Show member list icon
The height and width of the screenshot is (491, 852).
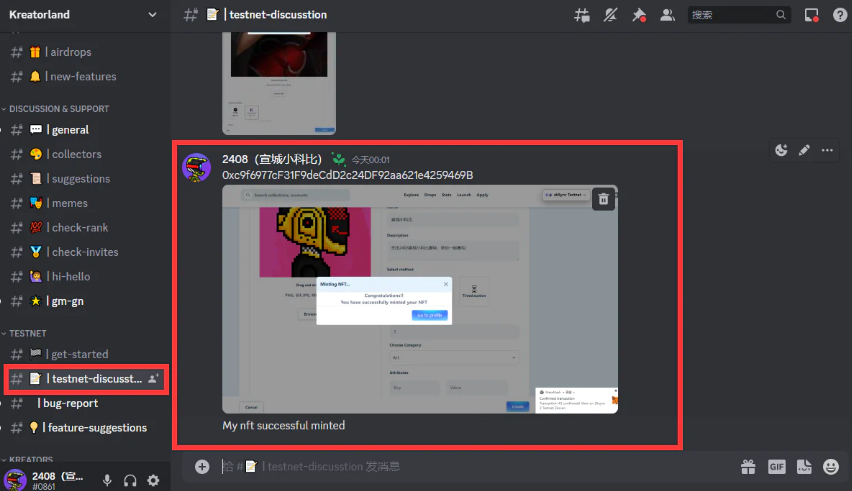tap(667, 15)
